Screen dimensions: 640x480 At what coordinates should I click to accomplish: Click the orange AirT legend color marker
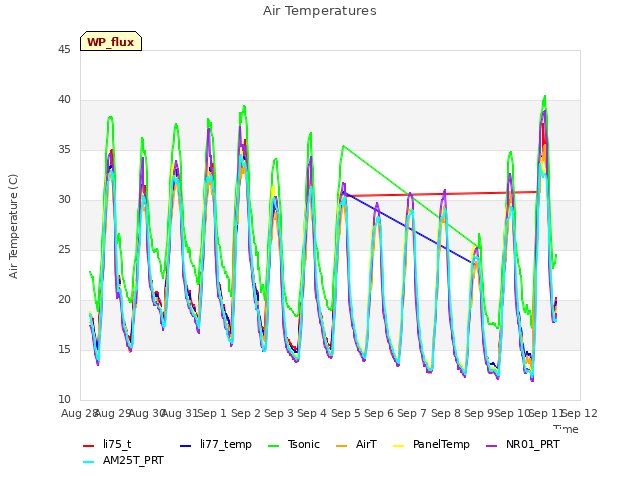tap(342, 445)
